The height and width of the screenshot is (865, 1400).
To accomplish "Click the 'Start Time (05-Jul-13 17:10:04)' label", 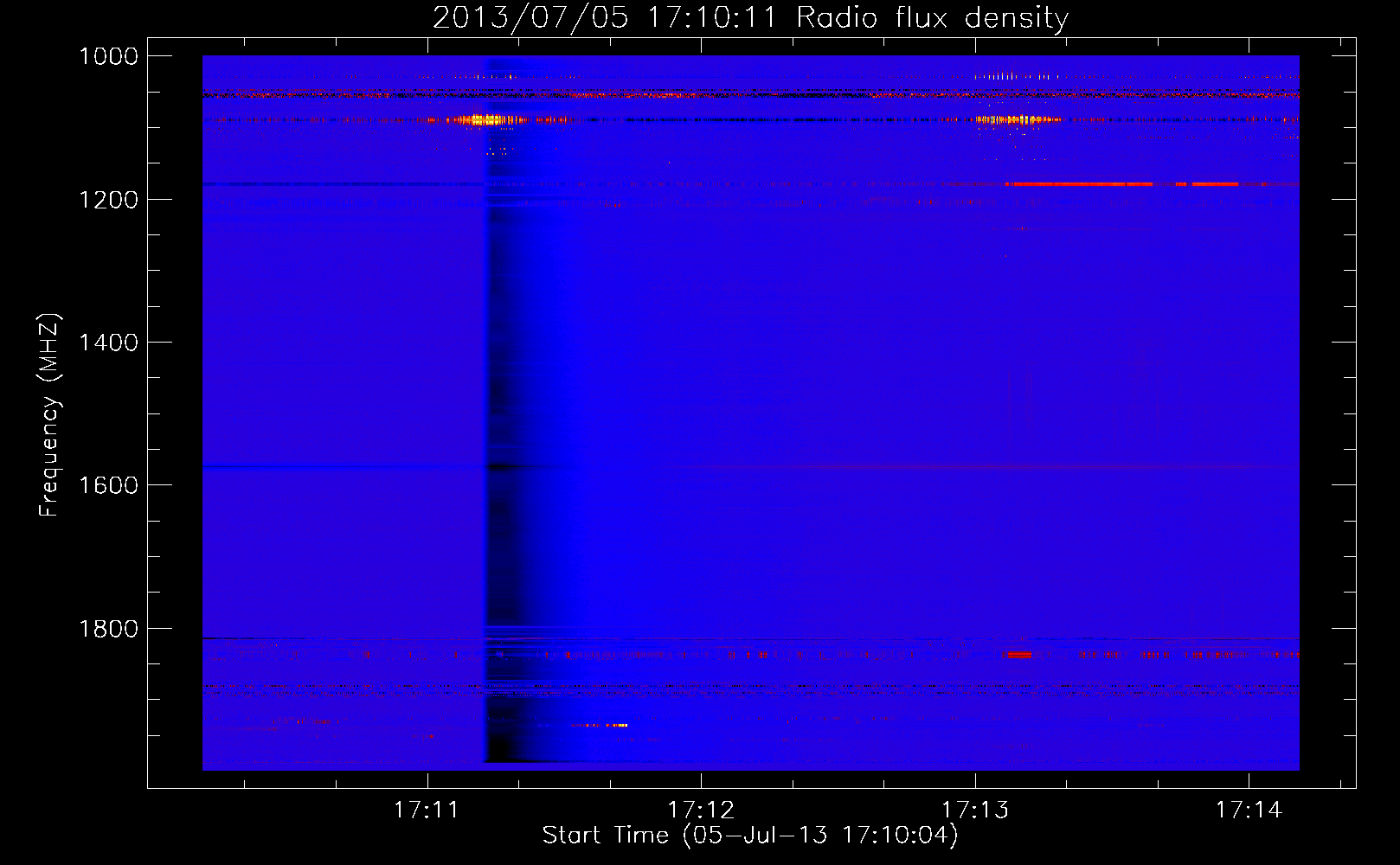I will click(750, 836).
